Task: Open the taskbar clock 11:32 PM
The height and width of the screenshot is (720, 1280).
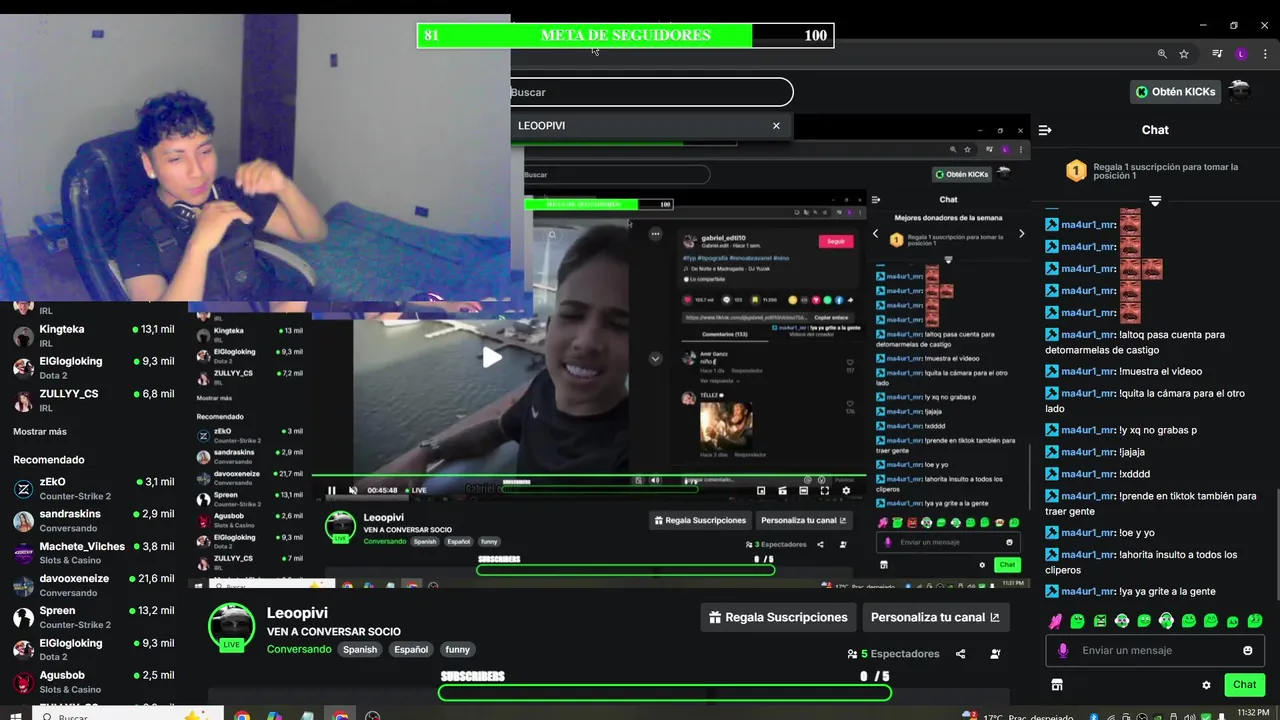Action: pos(1253,714)
